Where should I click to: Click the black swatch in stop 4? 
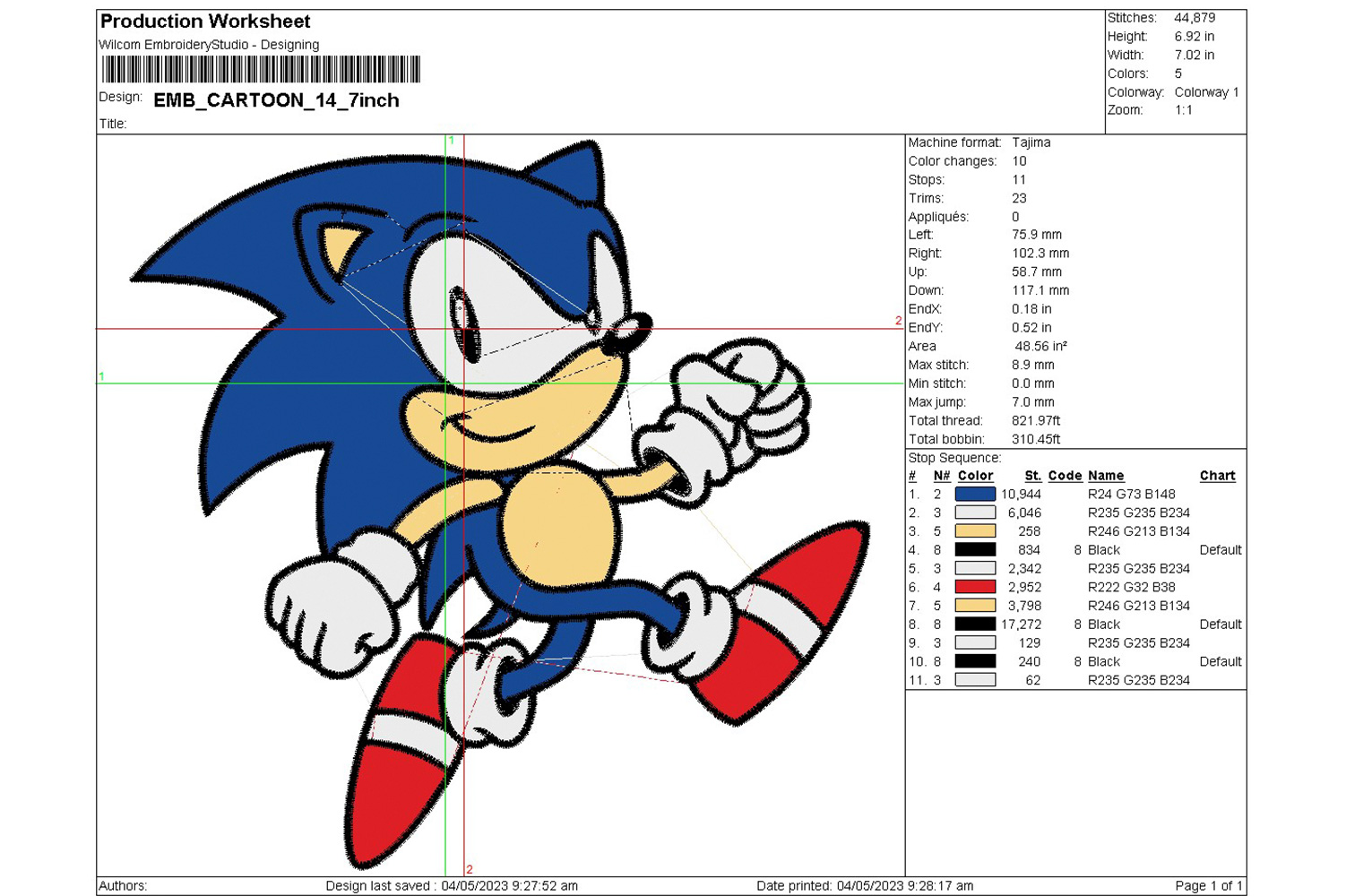[x=975, y=550]
